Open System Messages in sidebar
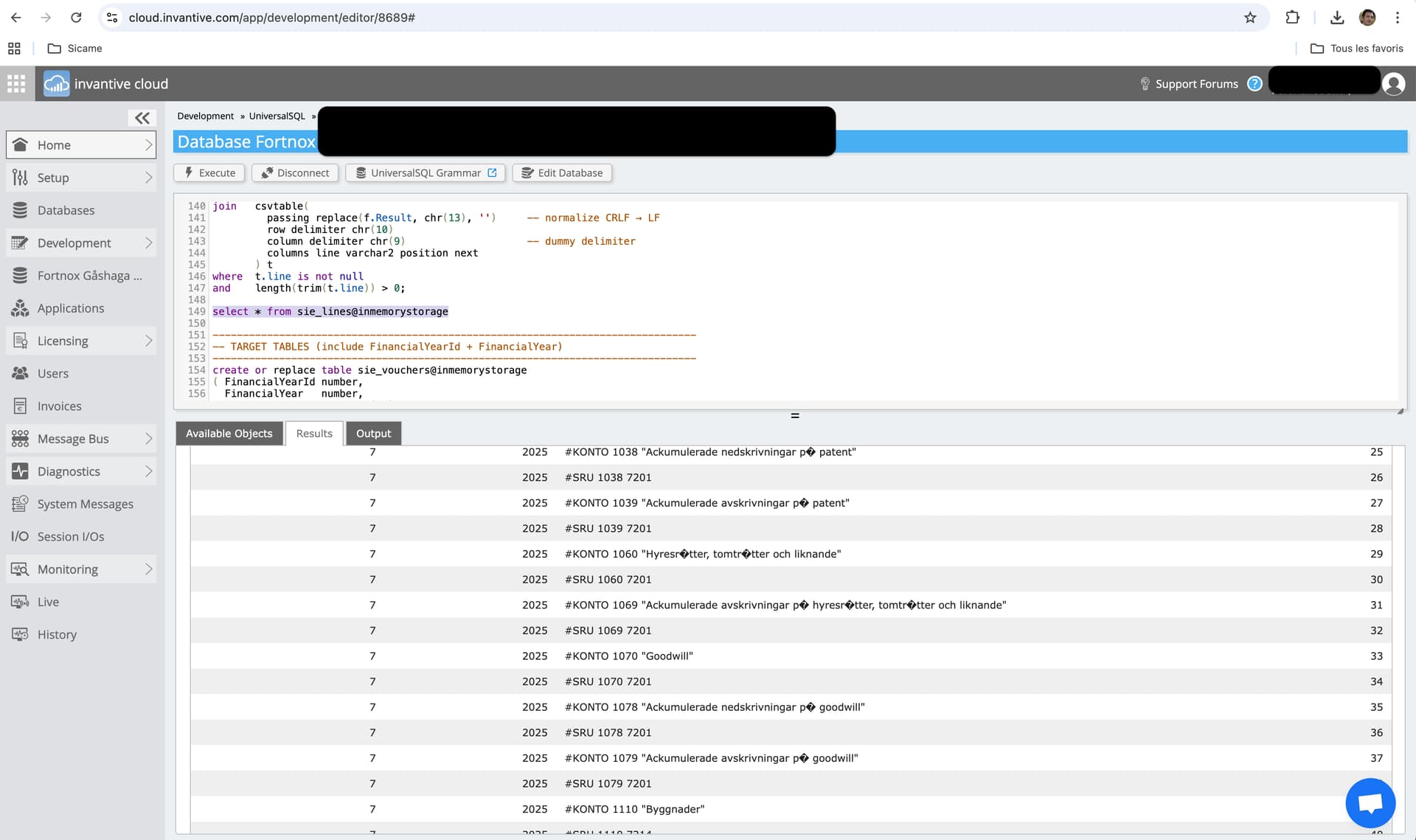Image resolution: width=1416 pixels, height=840 pixels. point(85,504)
